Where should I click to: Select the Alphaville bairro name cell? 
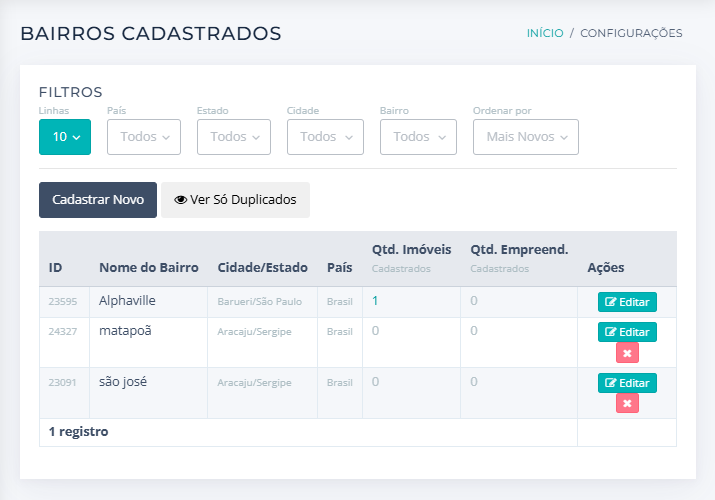tap(128, 300)
